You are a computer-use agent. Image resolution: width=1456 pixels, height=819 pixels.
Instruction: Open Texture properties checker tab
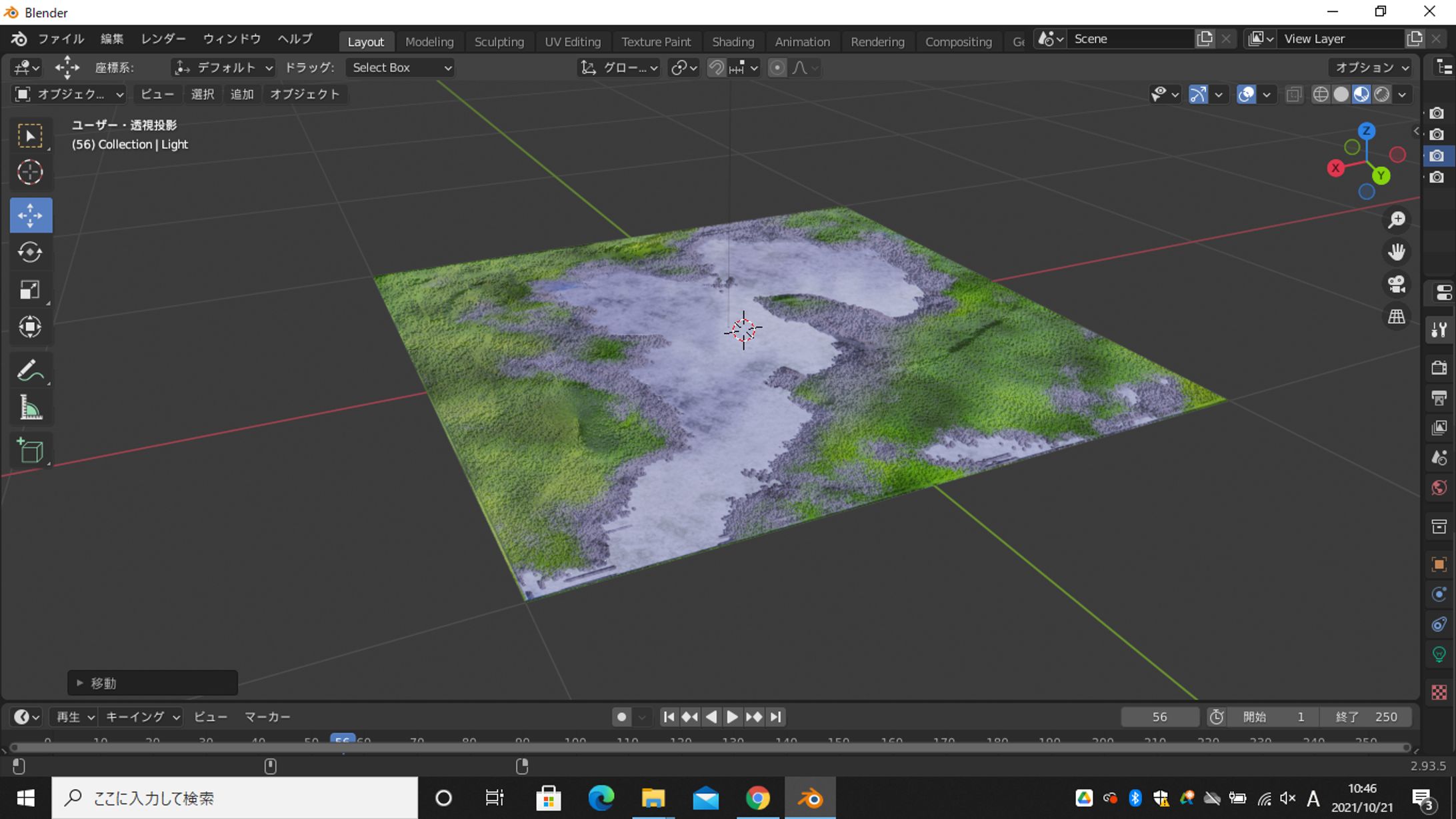point(1439,692)
